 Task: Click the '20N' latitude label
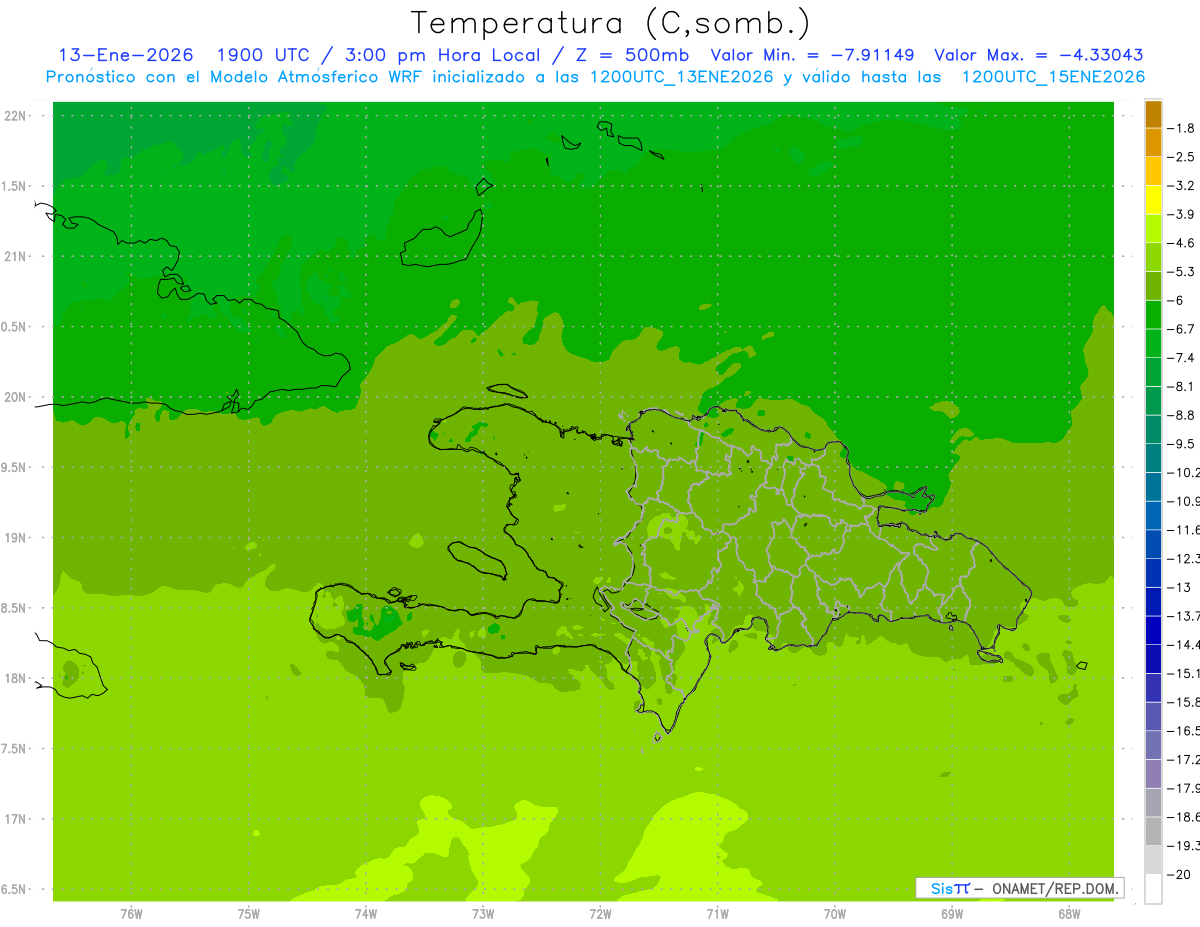(x=16, y=397)
